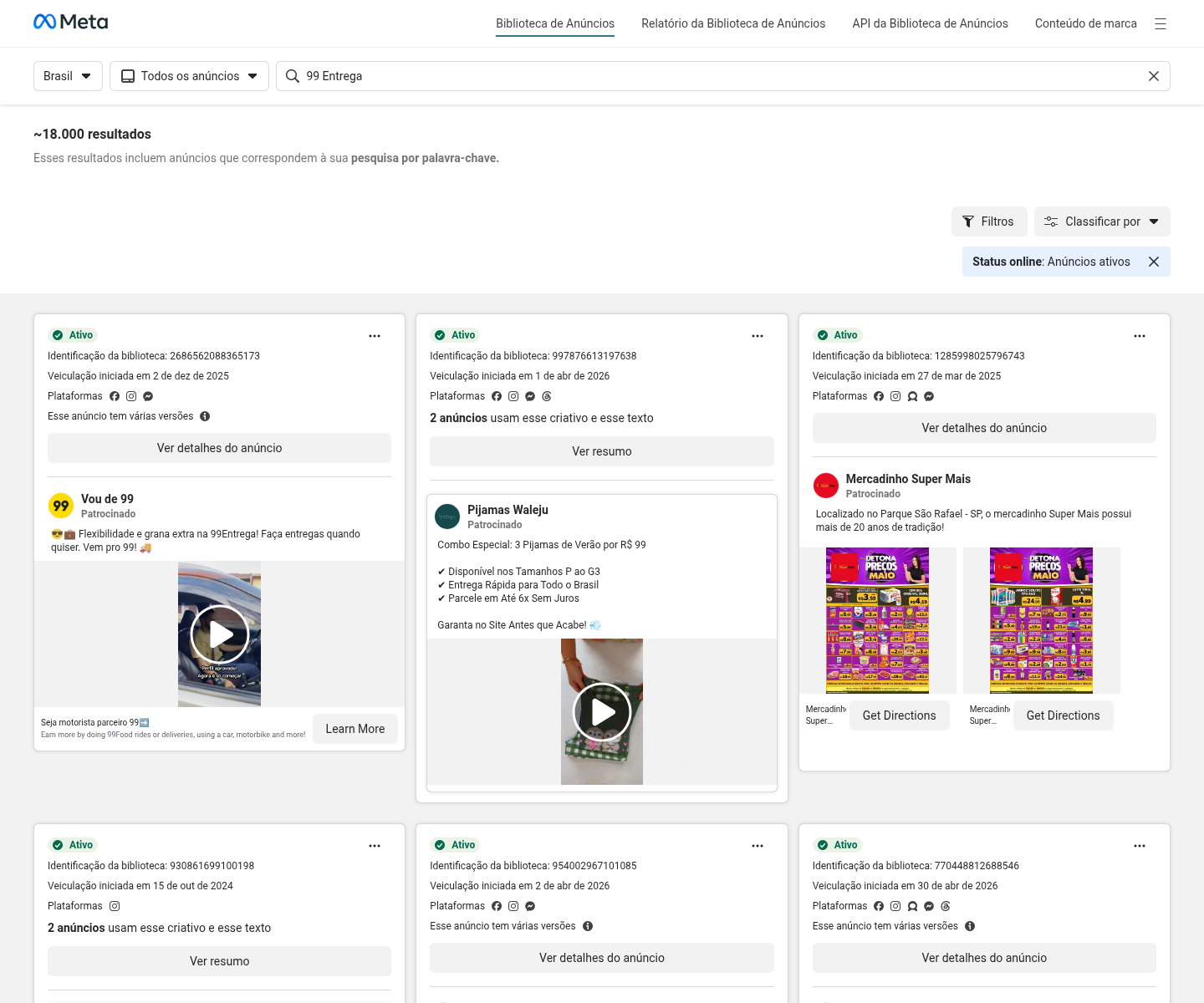The height and width of the screenshot is (1003, 1204).
Task: Click the Meta logo
Action: 71,22
